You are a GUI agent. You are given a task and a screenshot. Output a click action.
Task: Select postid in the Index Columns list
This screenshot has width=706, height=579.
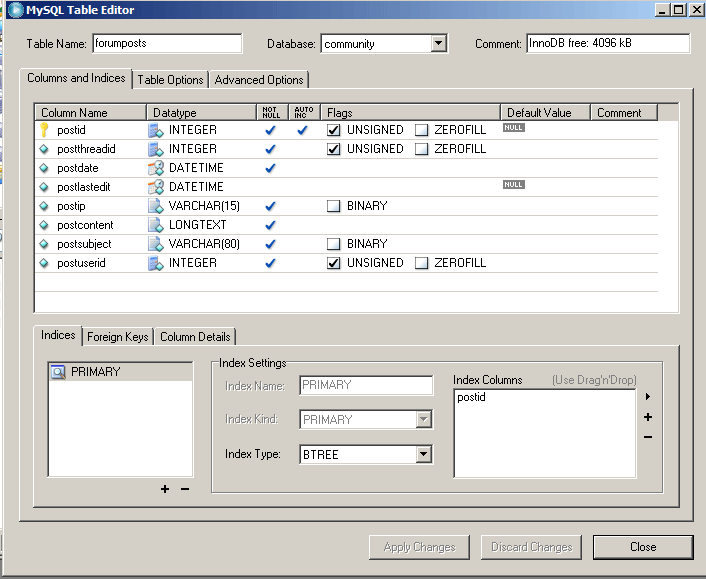coord(471,397)
